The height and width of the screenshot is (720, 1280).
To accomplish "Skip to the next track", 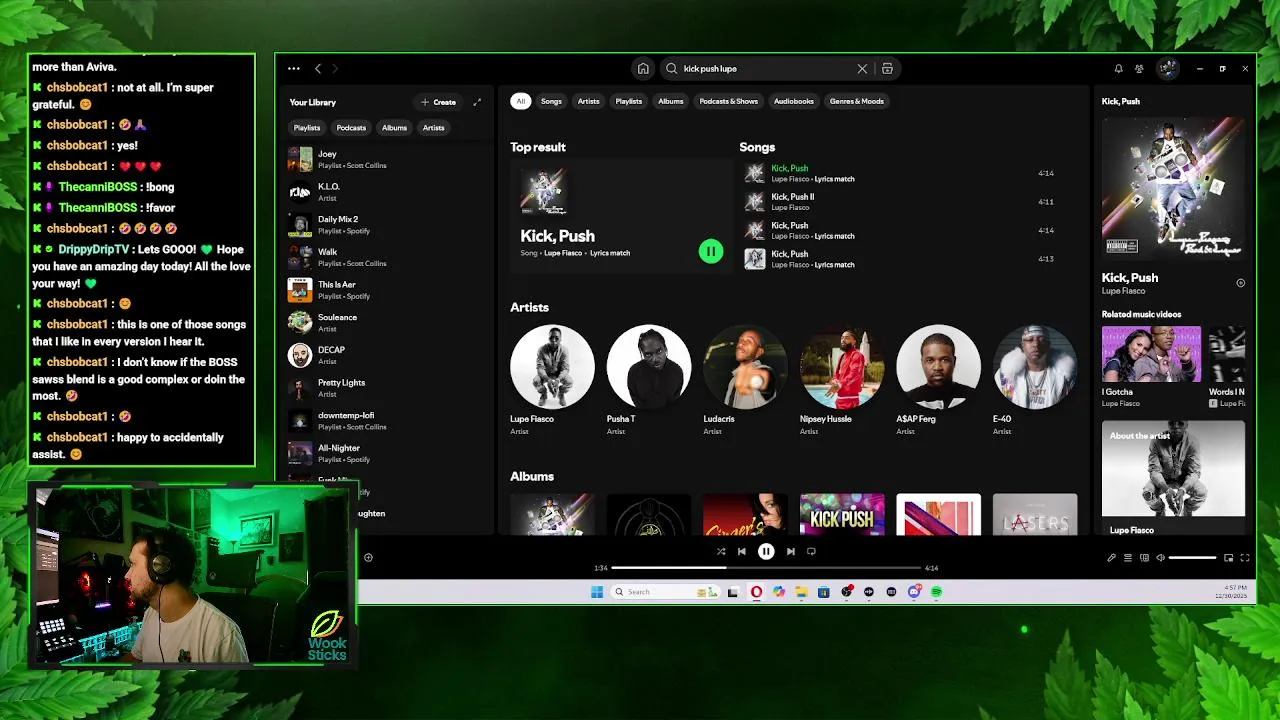I will 790,551.
